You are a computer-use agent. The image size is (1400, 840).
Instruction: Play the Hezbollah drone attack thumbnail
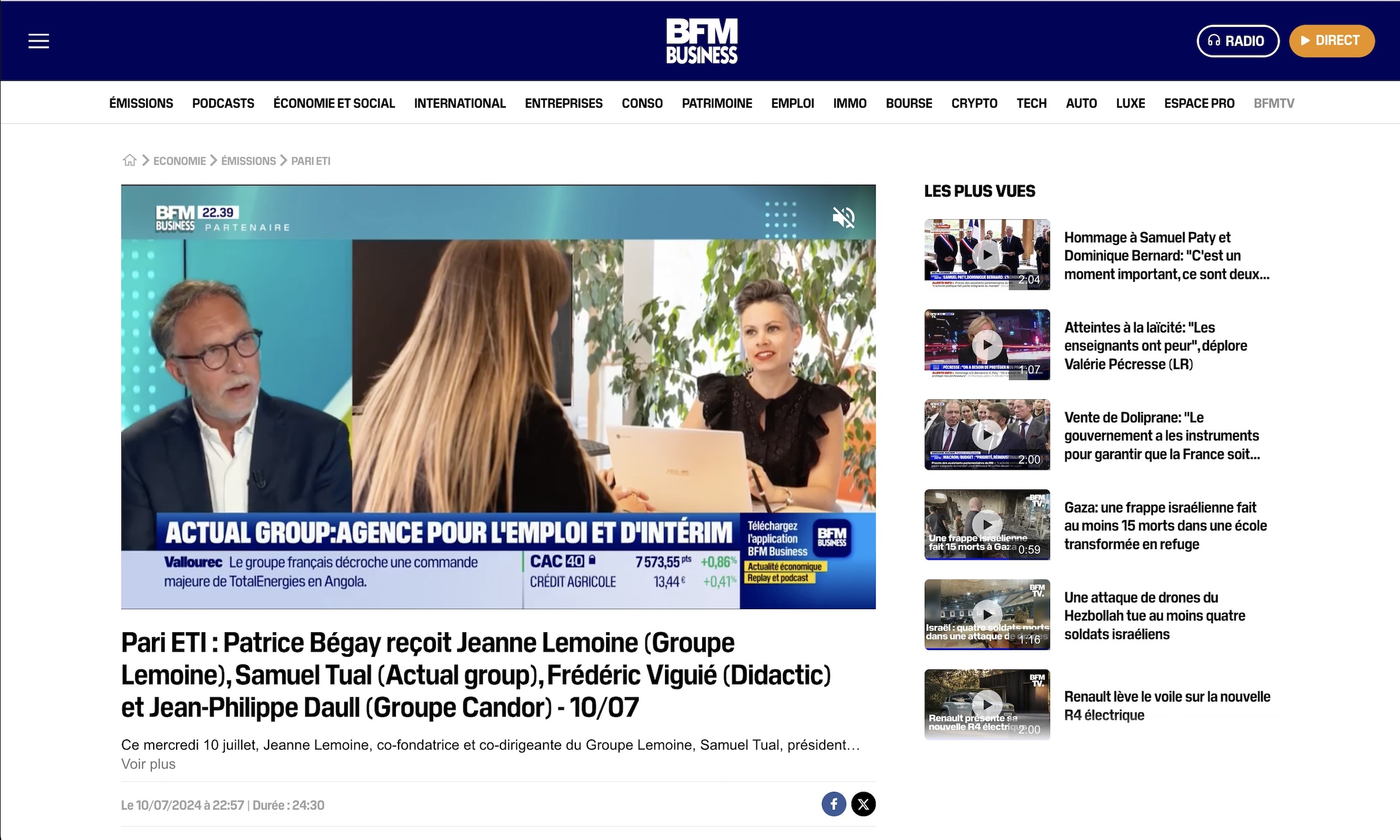987,614
